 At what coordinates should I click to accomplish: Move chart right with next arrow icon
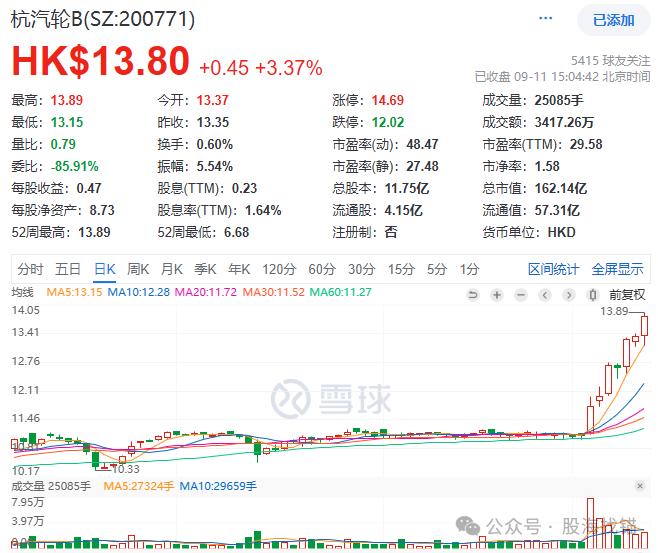pyautogui.click(x=569, y=295)
